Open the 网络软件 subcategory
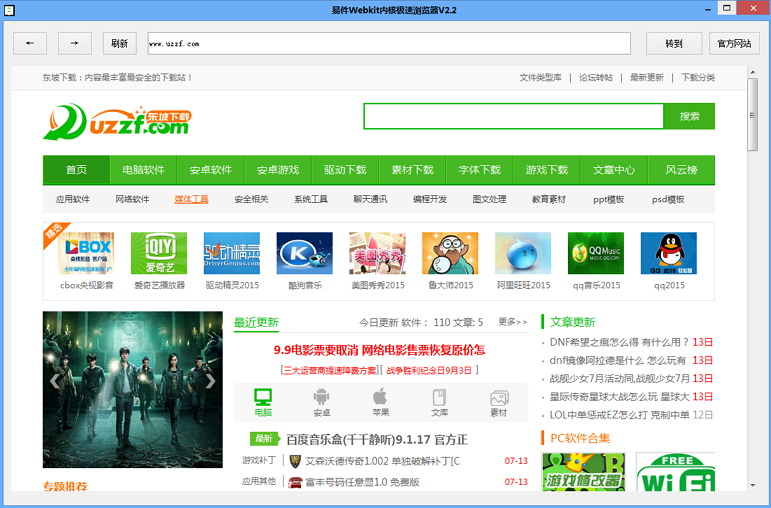Image resolution: width=771 pixels, height=508 pixels. tap(132, 199)
